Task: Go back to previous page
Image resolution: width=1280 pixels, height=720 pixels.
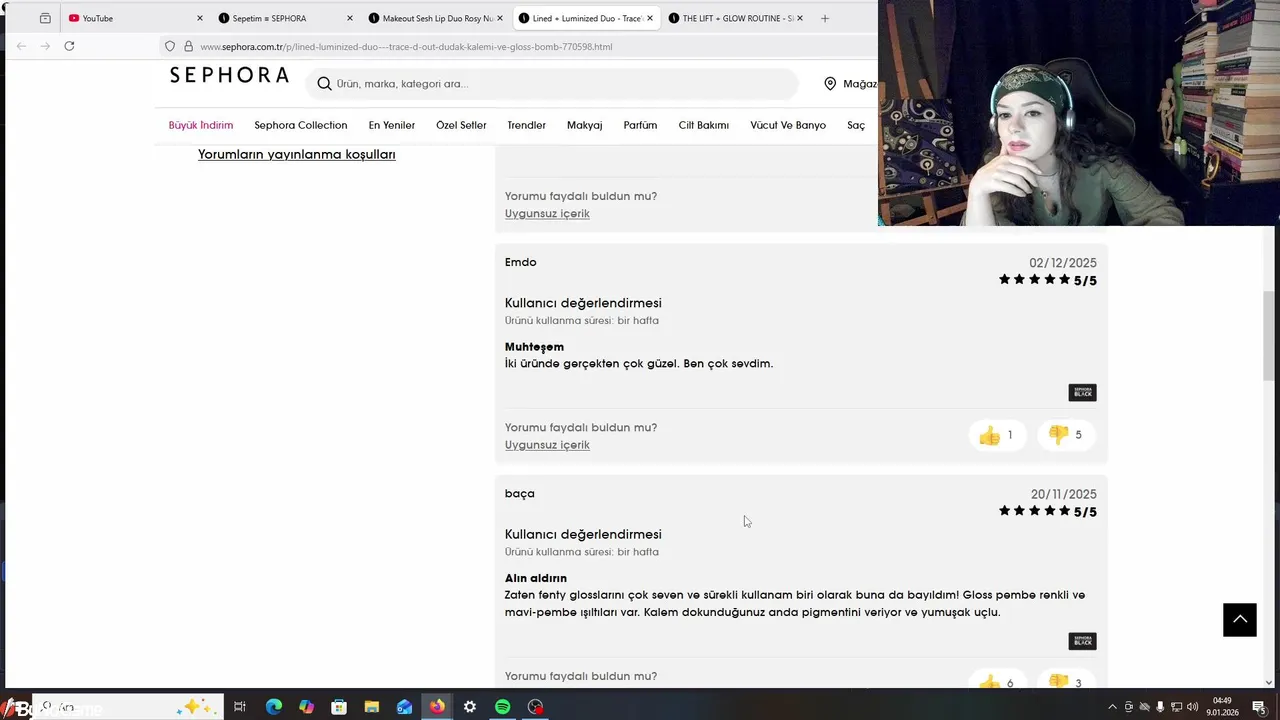Action: tap(21, 46)
